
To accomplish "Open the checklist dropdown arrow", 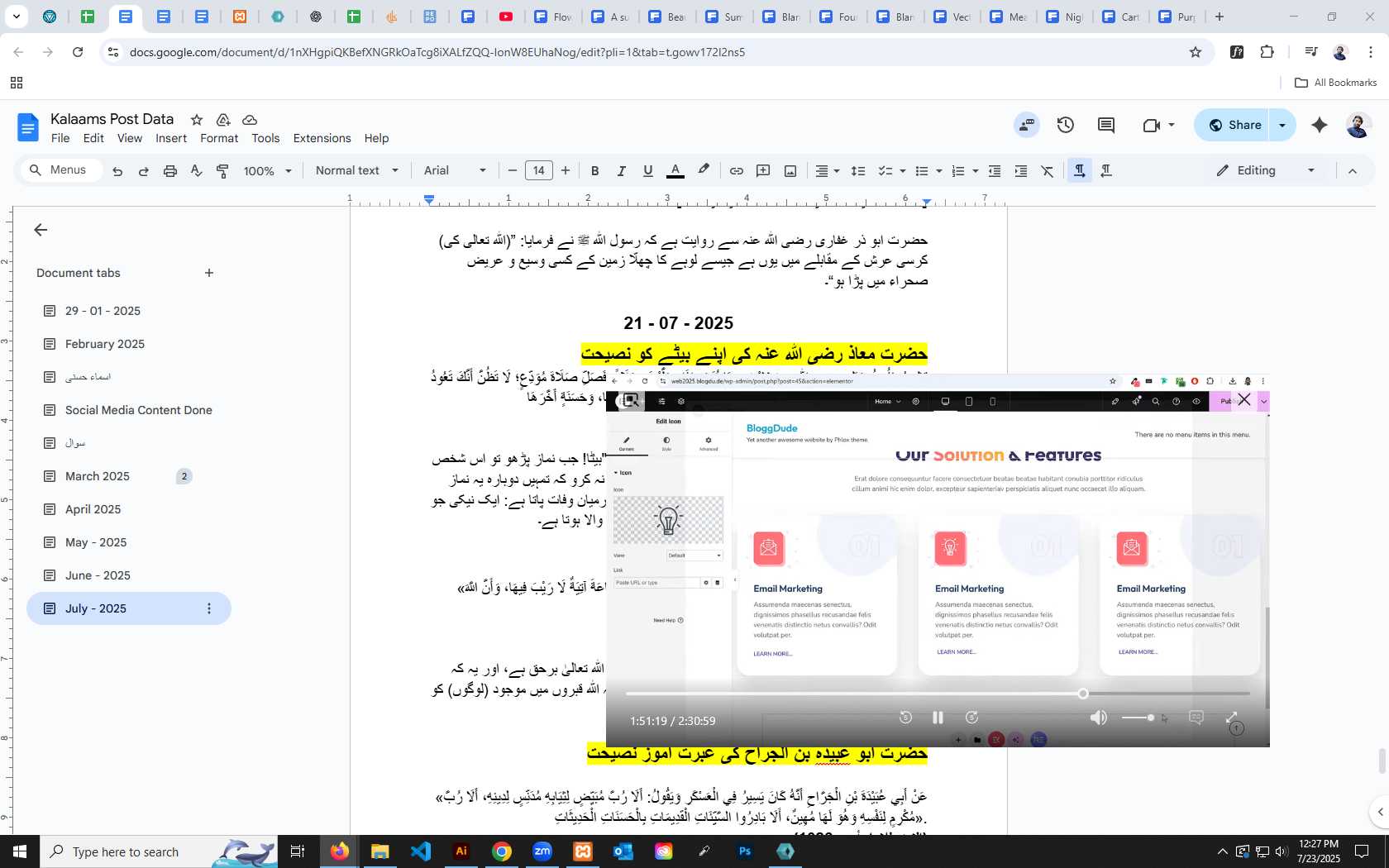I will pyautogui.click(x=902, y=171).
